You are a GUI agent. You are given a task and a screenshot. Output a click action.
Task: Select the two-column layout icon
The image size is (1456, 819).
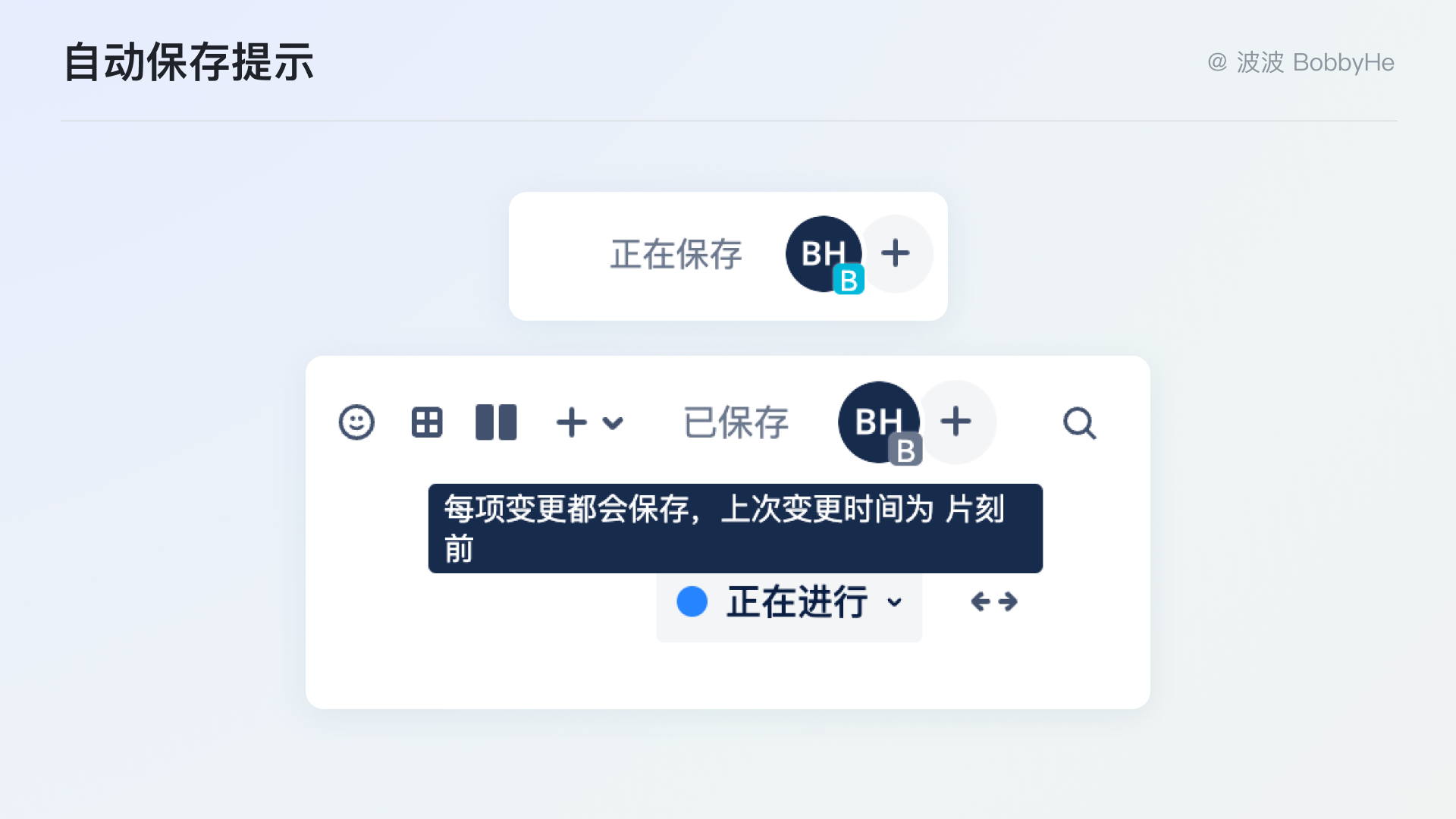(496, 422)
